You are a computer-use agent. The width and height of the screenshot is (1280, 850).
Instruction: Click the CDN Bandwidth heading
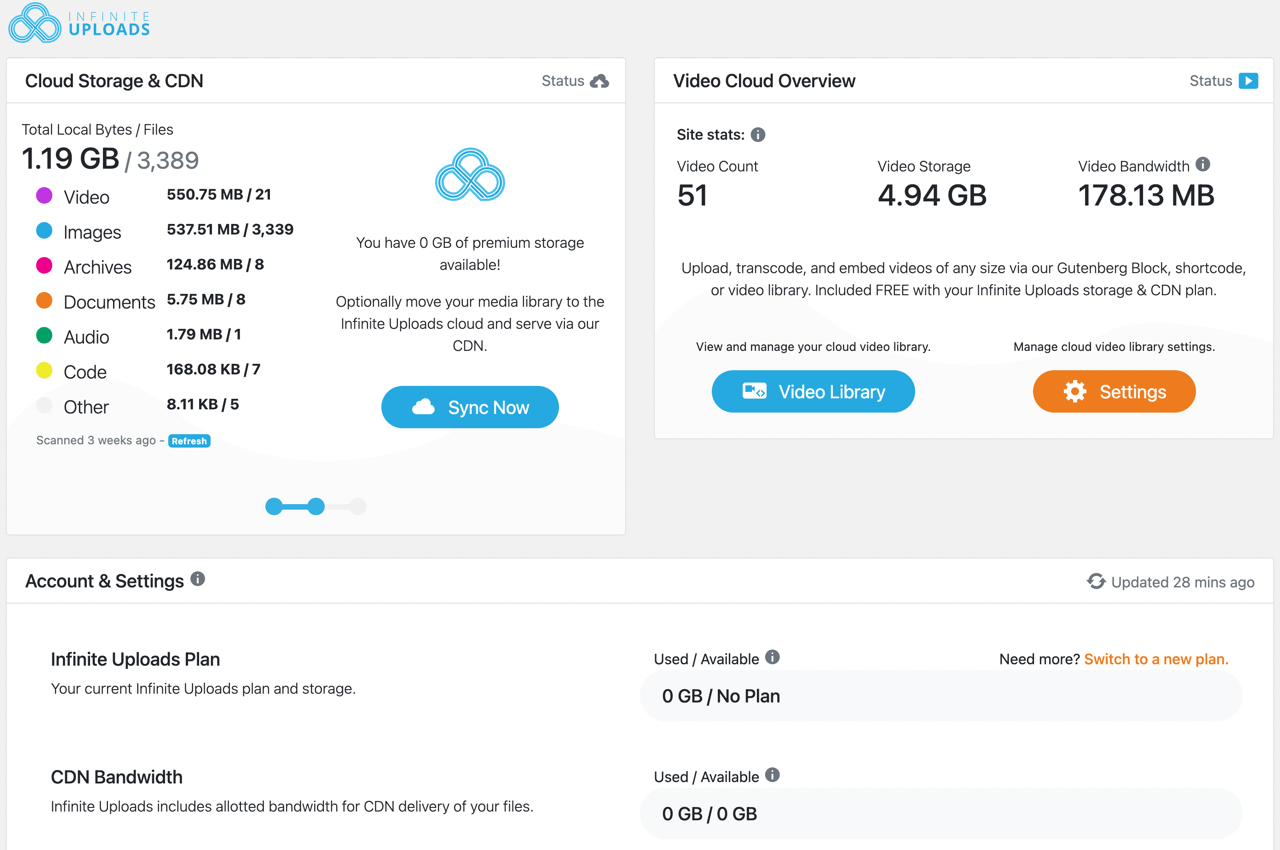pos(117,777)
